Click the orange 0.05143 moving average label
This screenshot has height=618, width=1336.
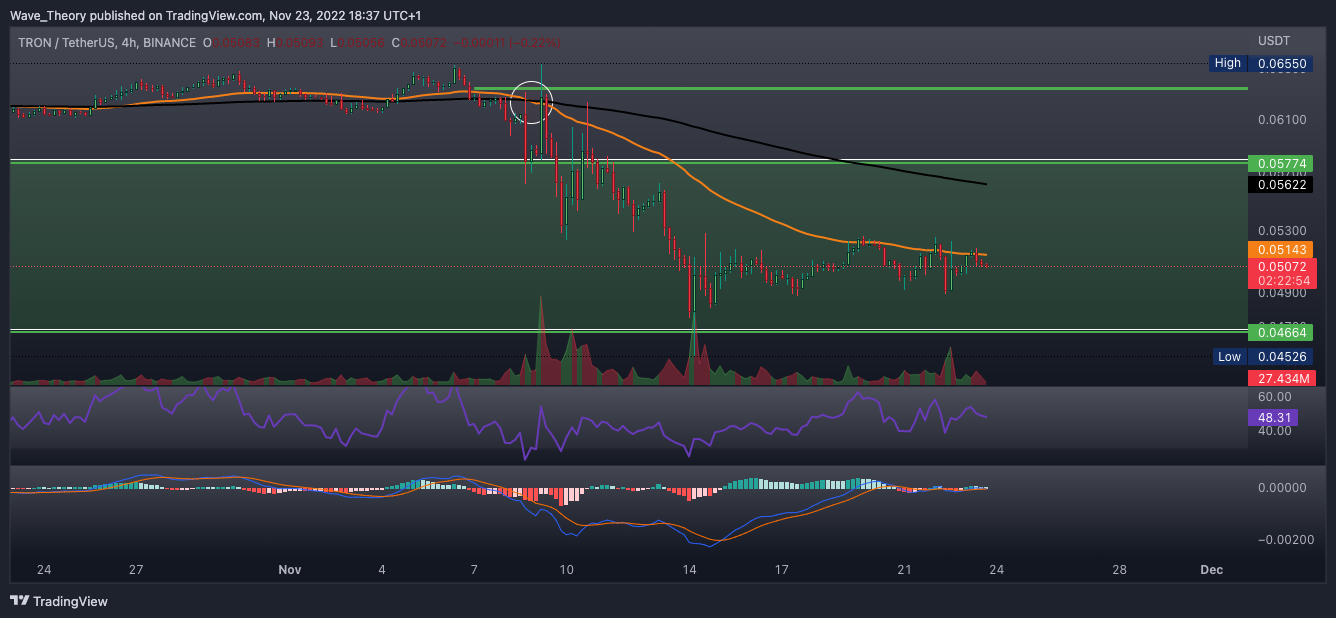[x=1280, y=249]
